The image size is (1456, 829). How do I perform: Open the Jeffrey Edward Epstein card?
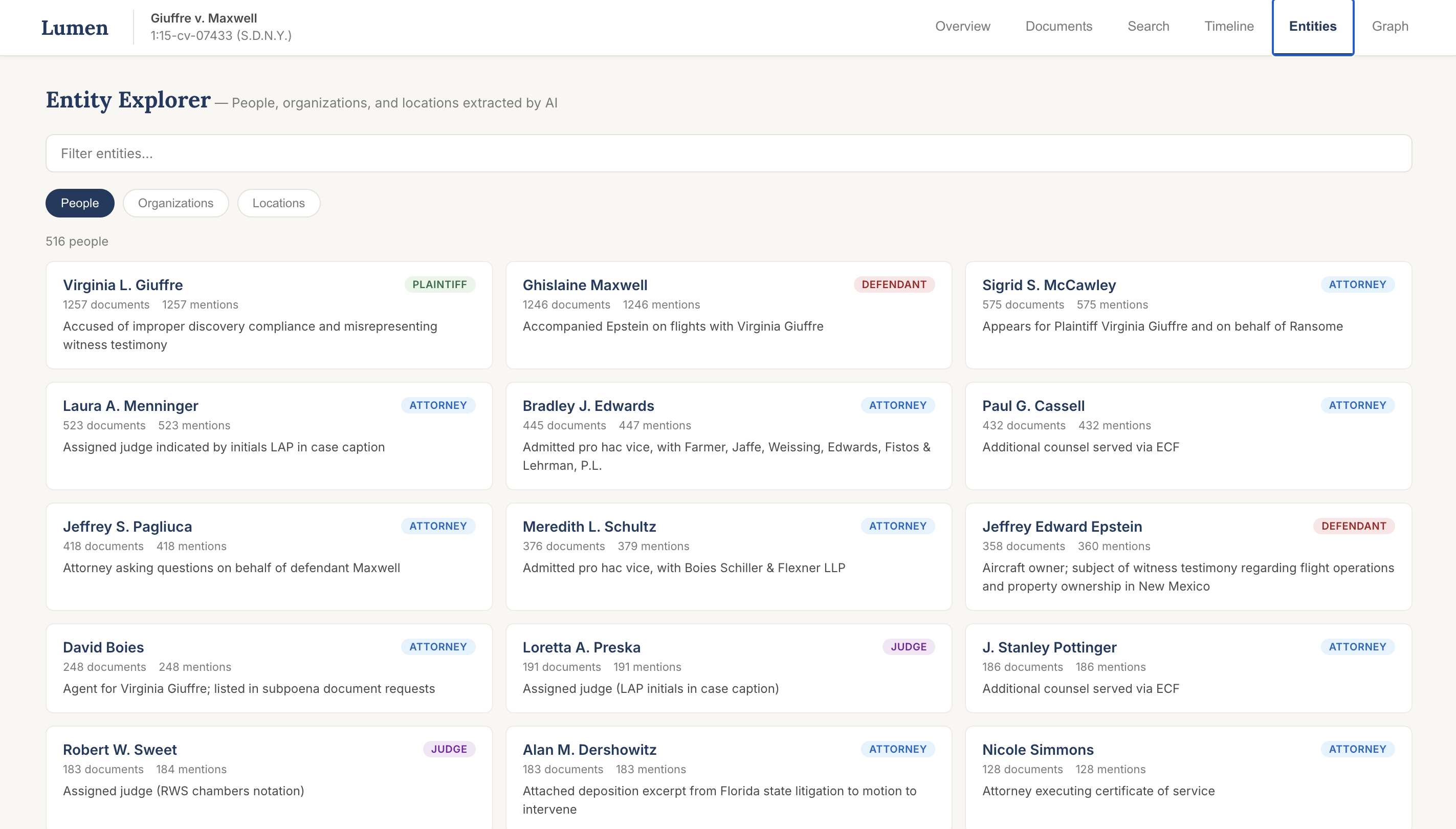pos(1188,556)
